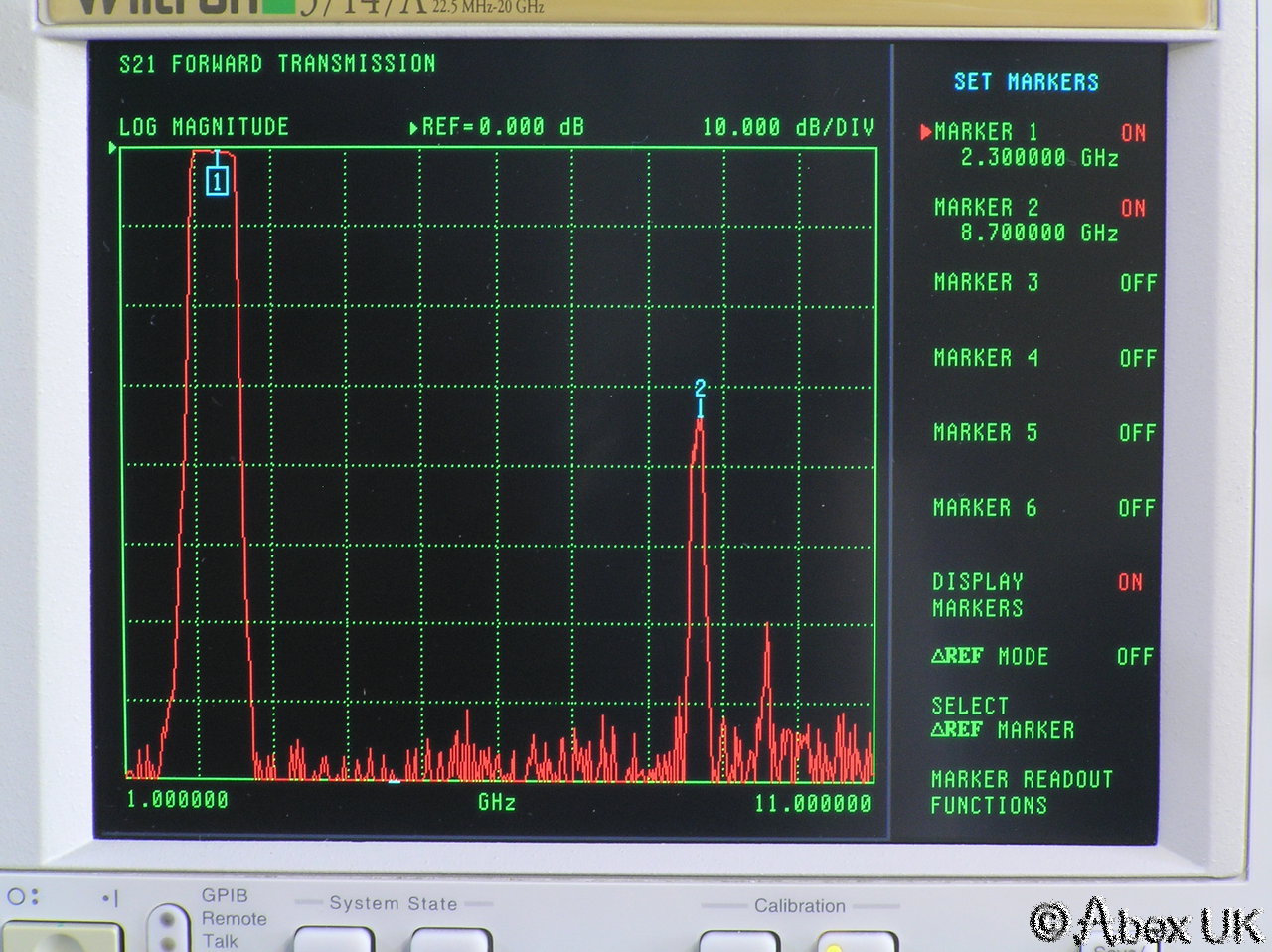Click the reference line triangle indicator
The image size is (1272, 952).
(x=113, y=149)
